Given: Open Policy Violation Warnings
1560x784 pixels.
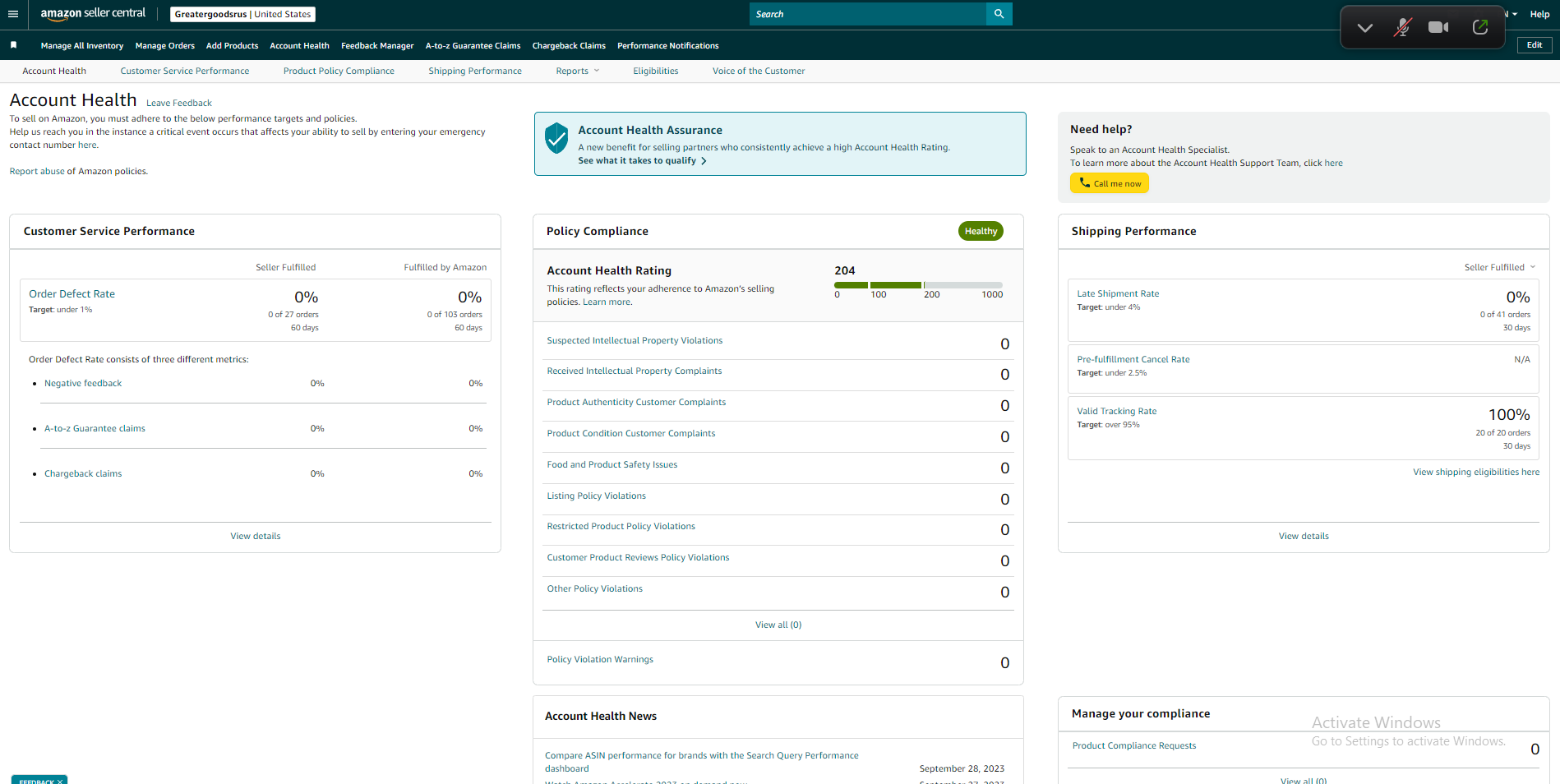Looking at the screenshot, I should [600, 660].
